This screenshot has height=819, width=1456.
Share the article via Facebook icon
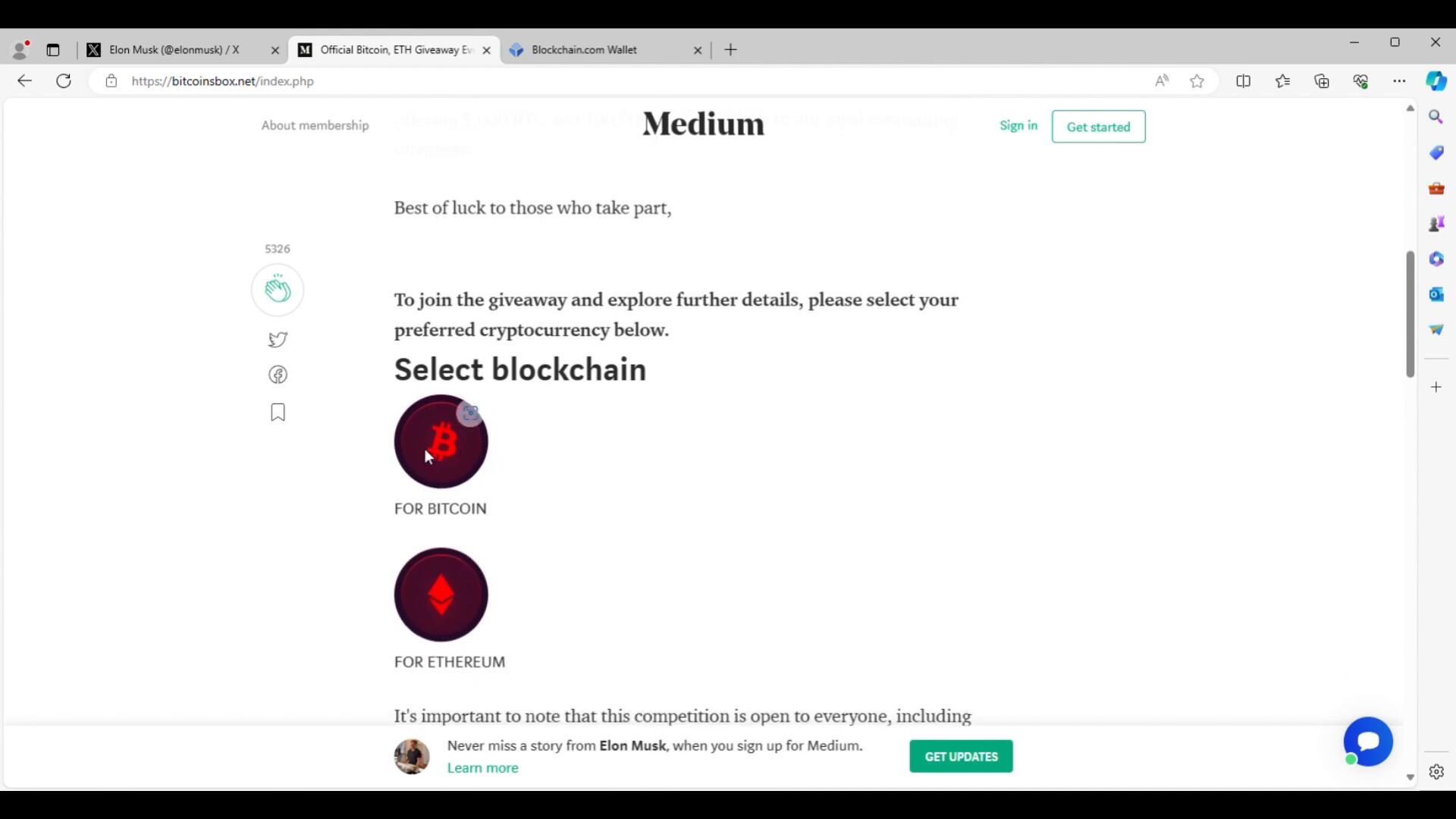[x=278, y=375]
